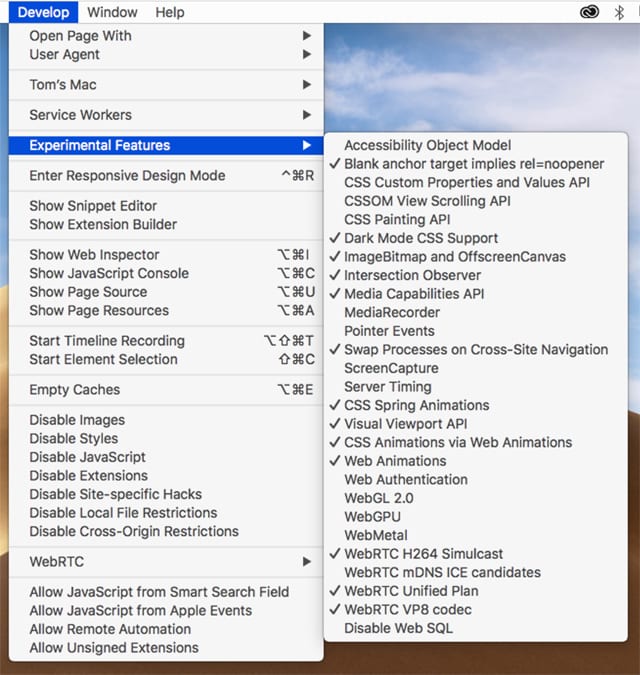Toggle CSS Spring Animations off
Viewport: 640px width, 675px height.
point(416,405)
